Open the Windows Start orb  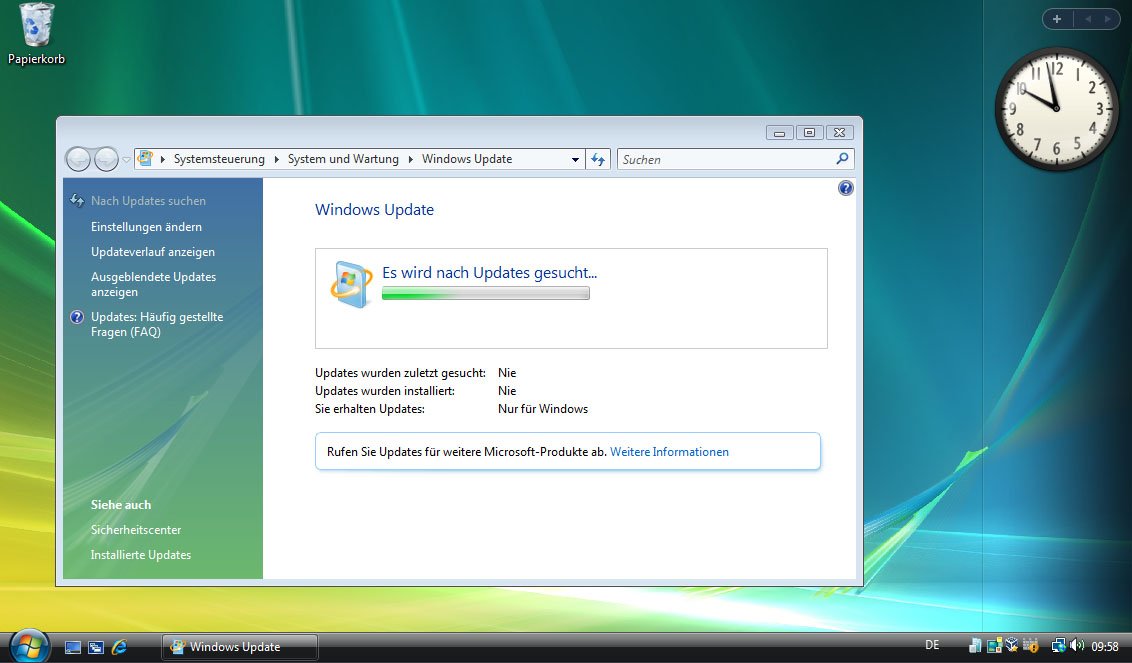coord(28,646)
